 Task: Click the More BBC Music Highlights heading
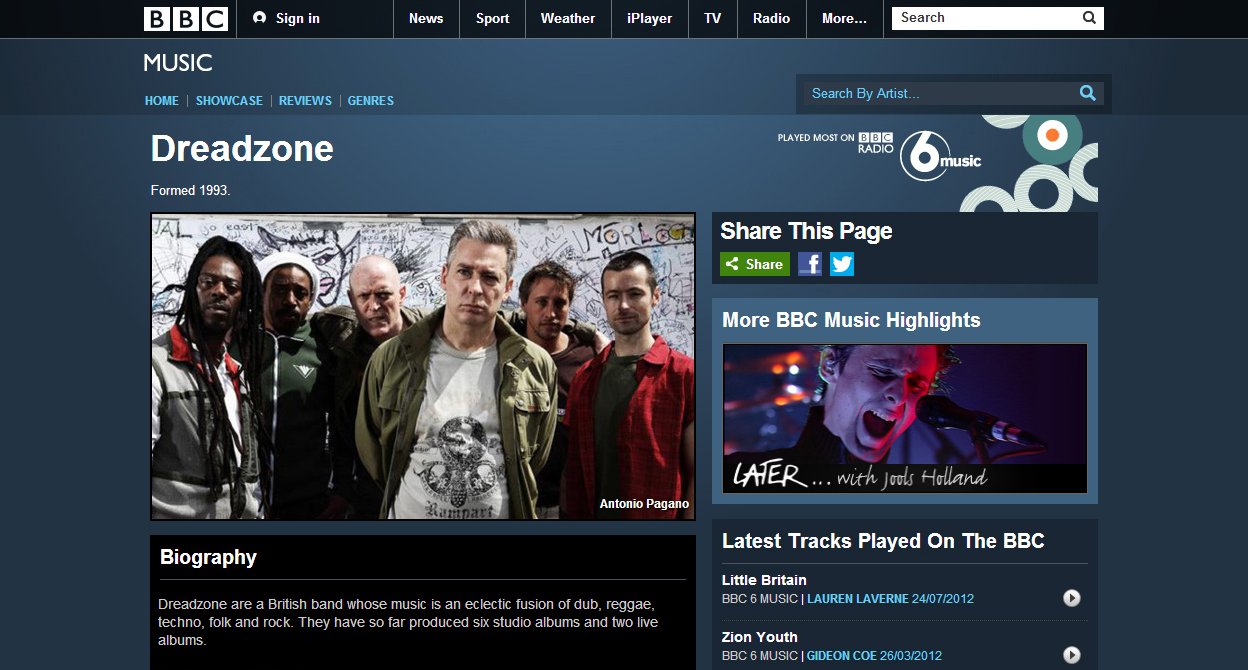coord(851,320)
